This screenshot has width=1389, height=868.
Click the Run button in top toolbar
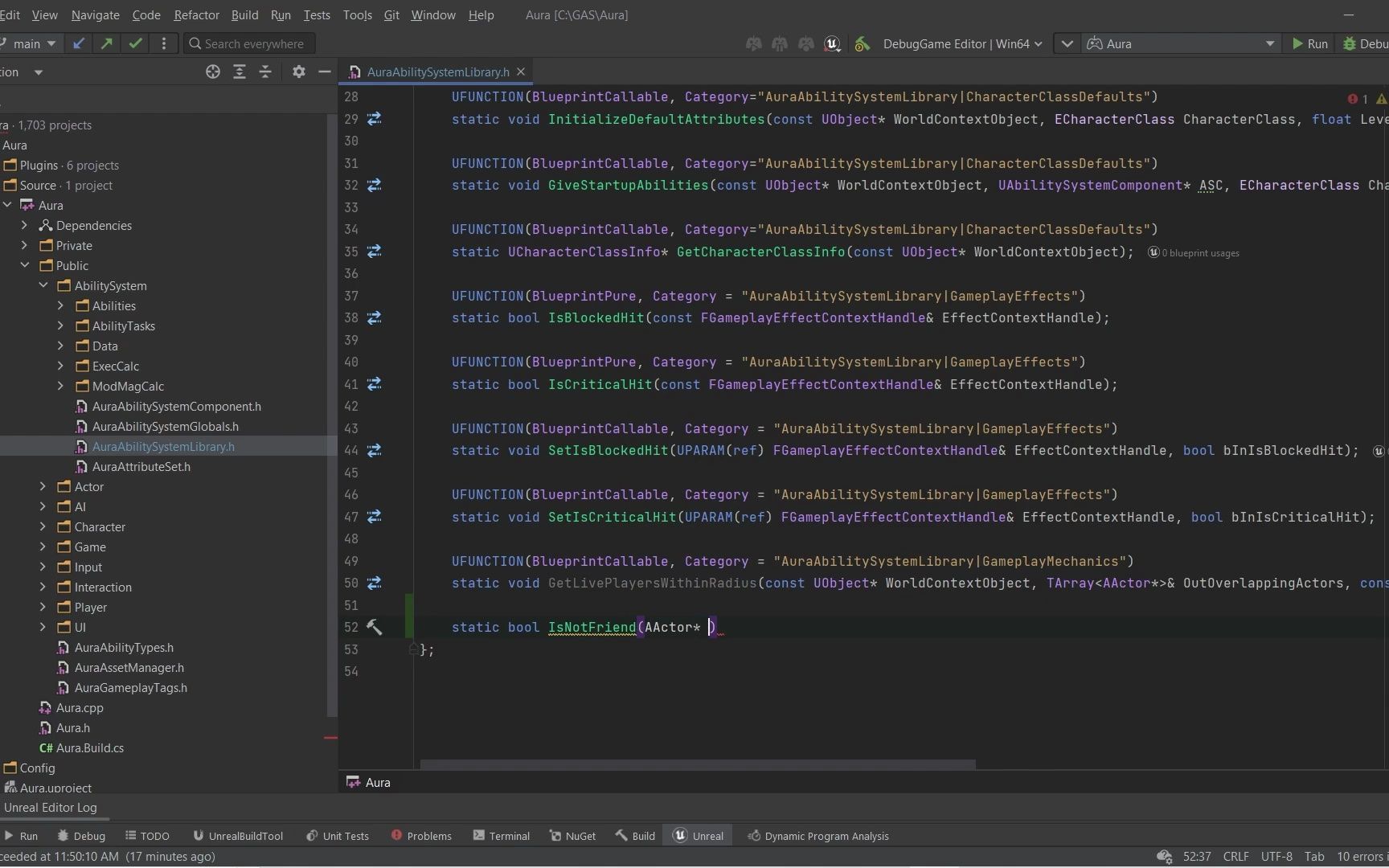tap(1310, 44)
